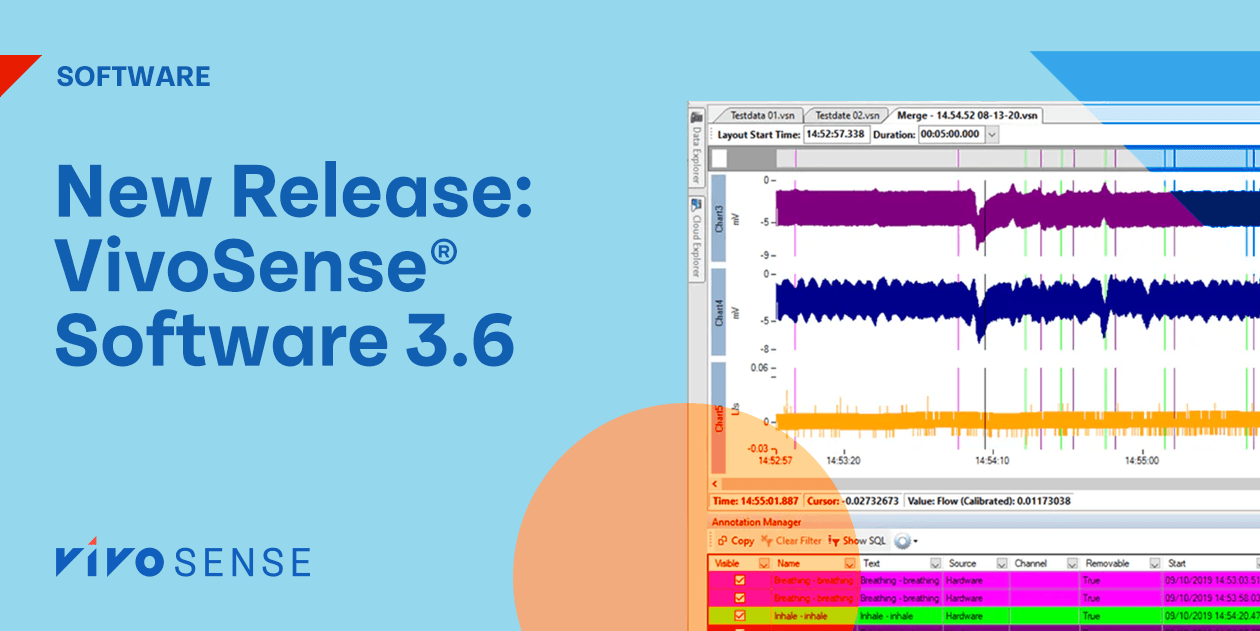This screenshot has width=1260, height=631.
Task: Click the Annotation Manager panel title
Action: click(x=756, y=522)
